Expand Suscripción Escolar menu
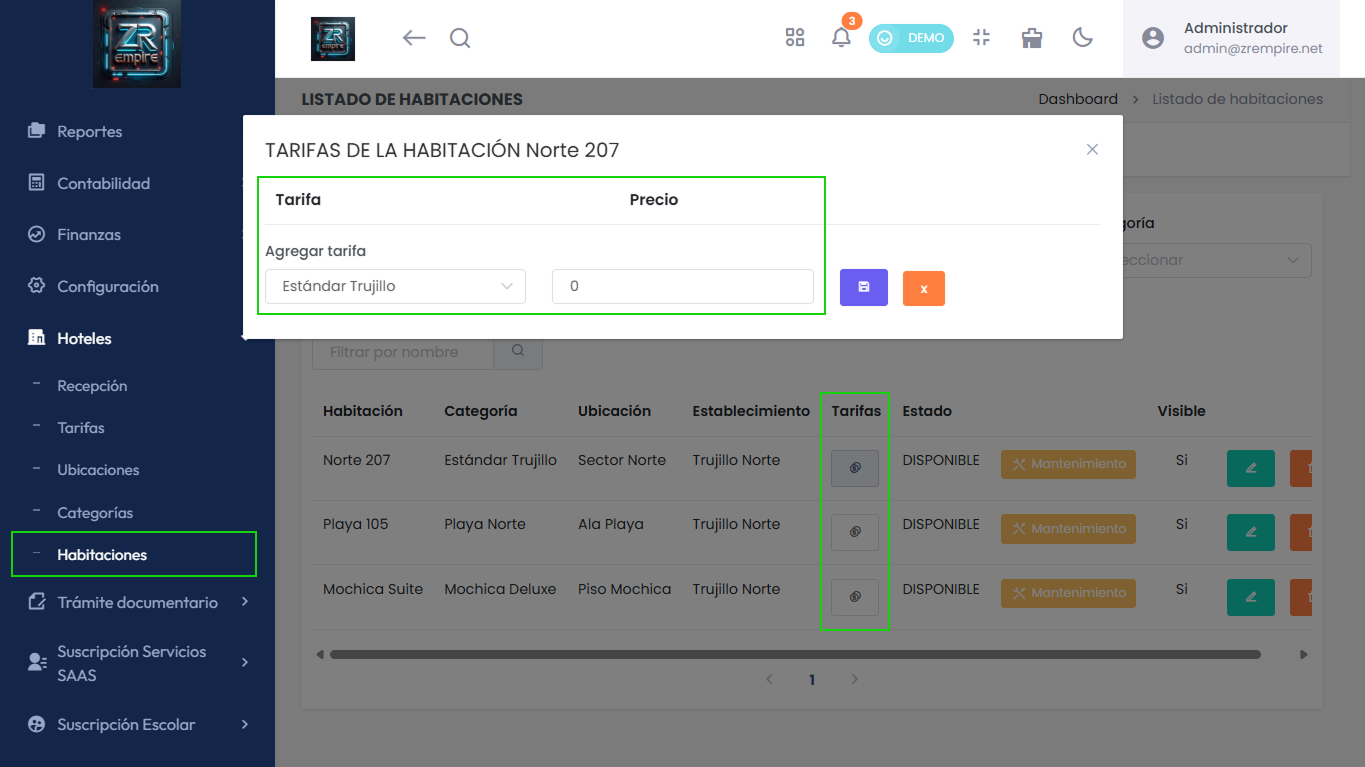The width and height of the screenshot is (1365, 767). [137, 724]
